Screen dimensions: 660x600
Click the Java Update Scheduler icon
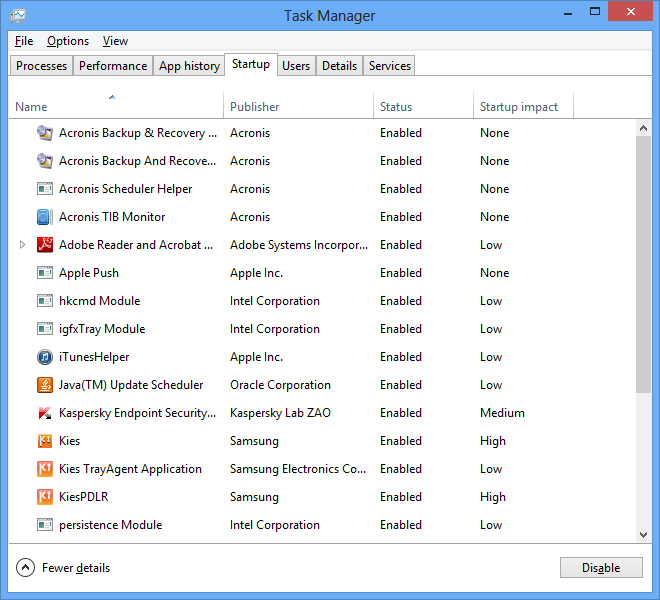[x=44, y=385]
